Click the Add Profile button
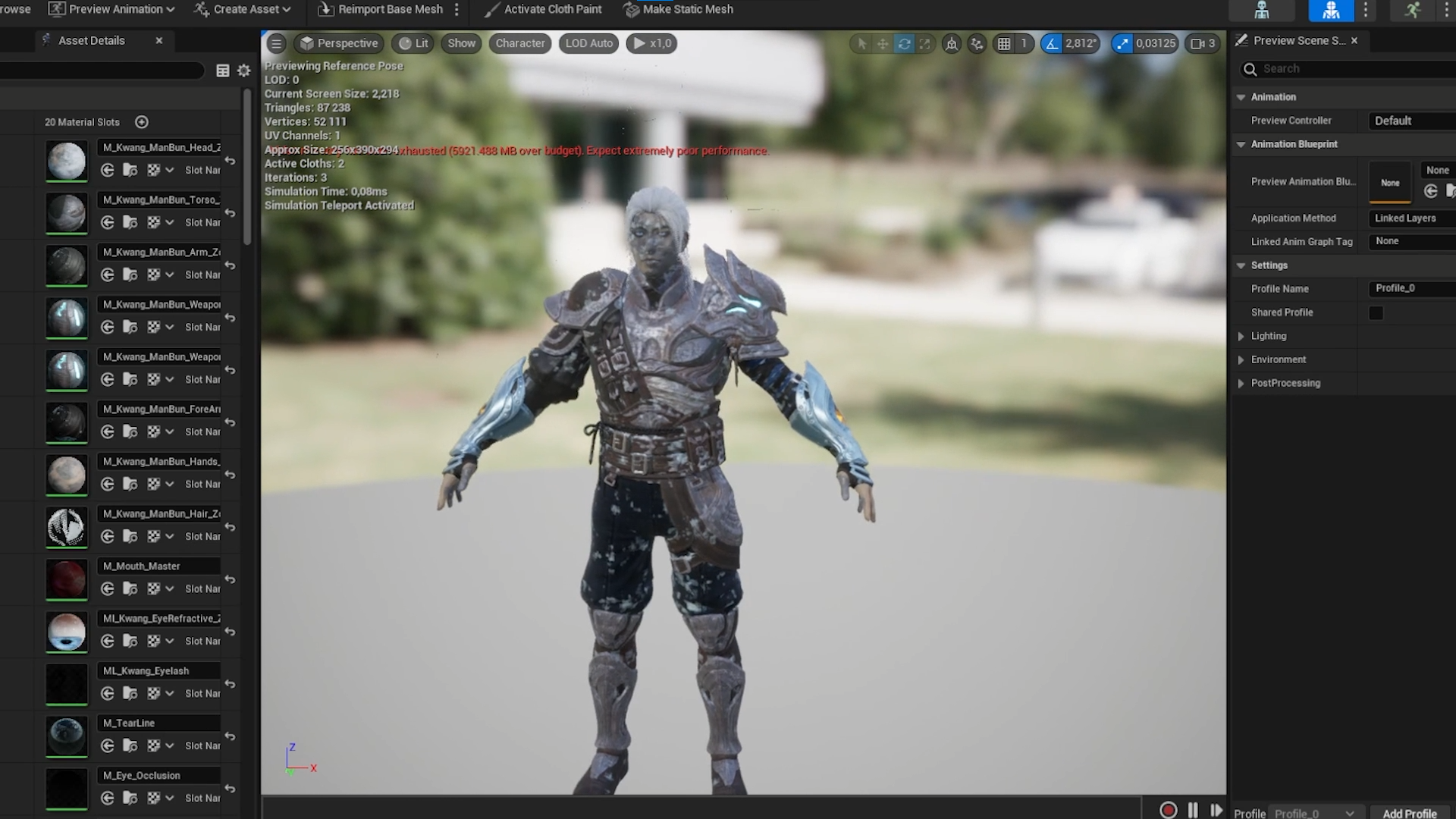Viewport: 1456px width, 819px height. 1409,813
